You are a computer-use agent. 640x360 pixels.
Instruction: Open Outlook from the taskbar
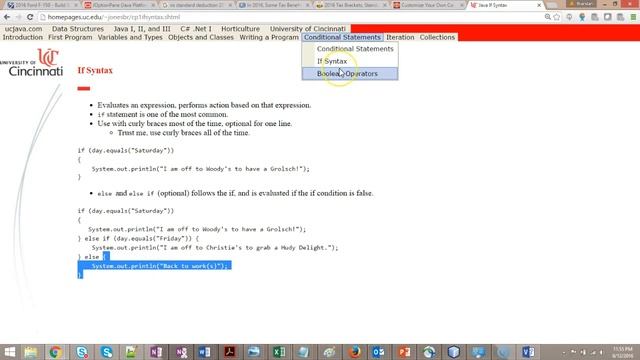click(379, 352)
